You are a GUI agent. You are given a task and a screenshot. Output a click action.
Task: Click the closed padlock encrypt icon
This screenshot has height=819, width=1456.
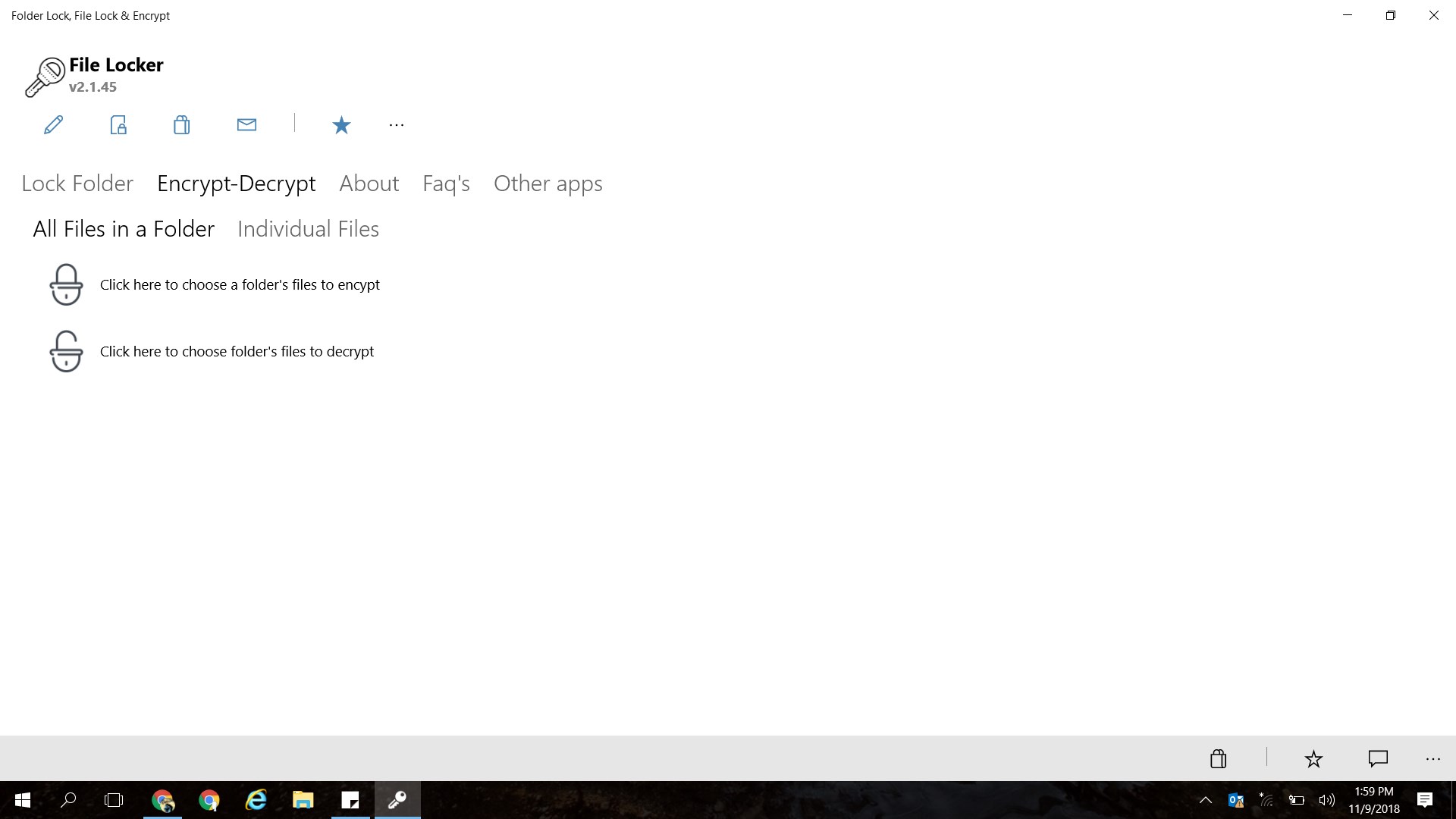pyautogui.click(x=66, y=284)
